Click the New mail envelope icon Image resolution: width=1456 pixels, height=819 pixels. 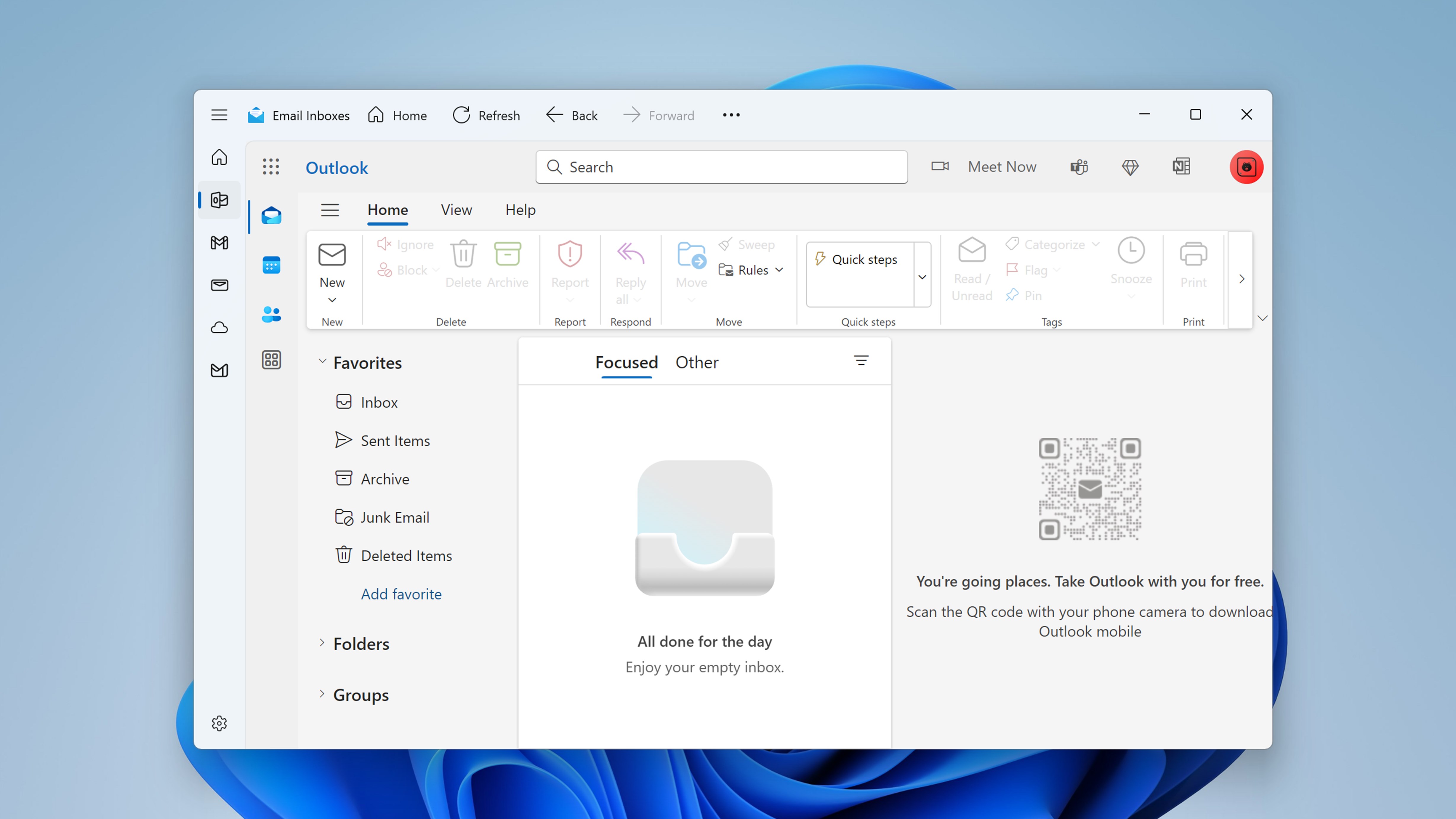(332, 255)
